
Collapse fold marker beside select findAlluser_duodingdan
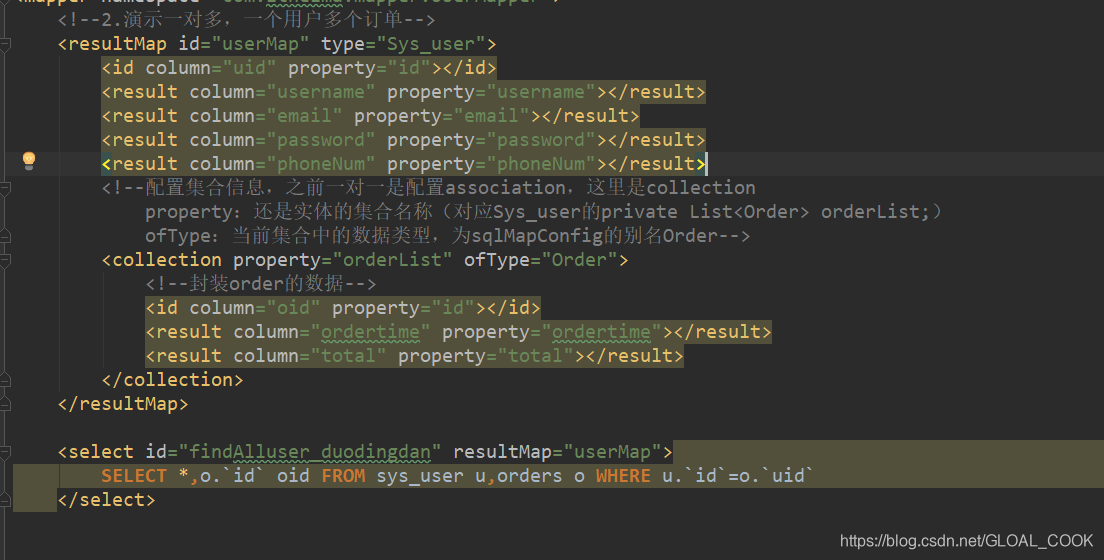[x=5, y=452]
